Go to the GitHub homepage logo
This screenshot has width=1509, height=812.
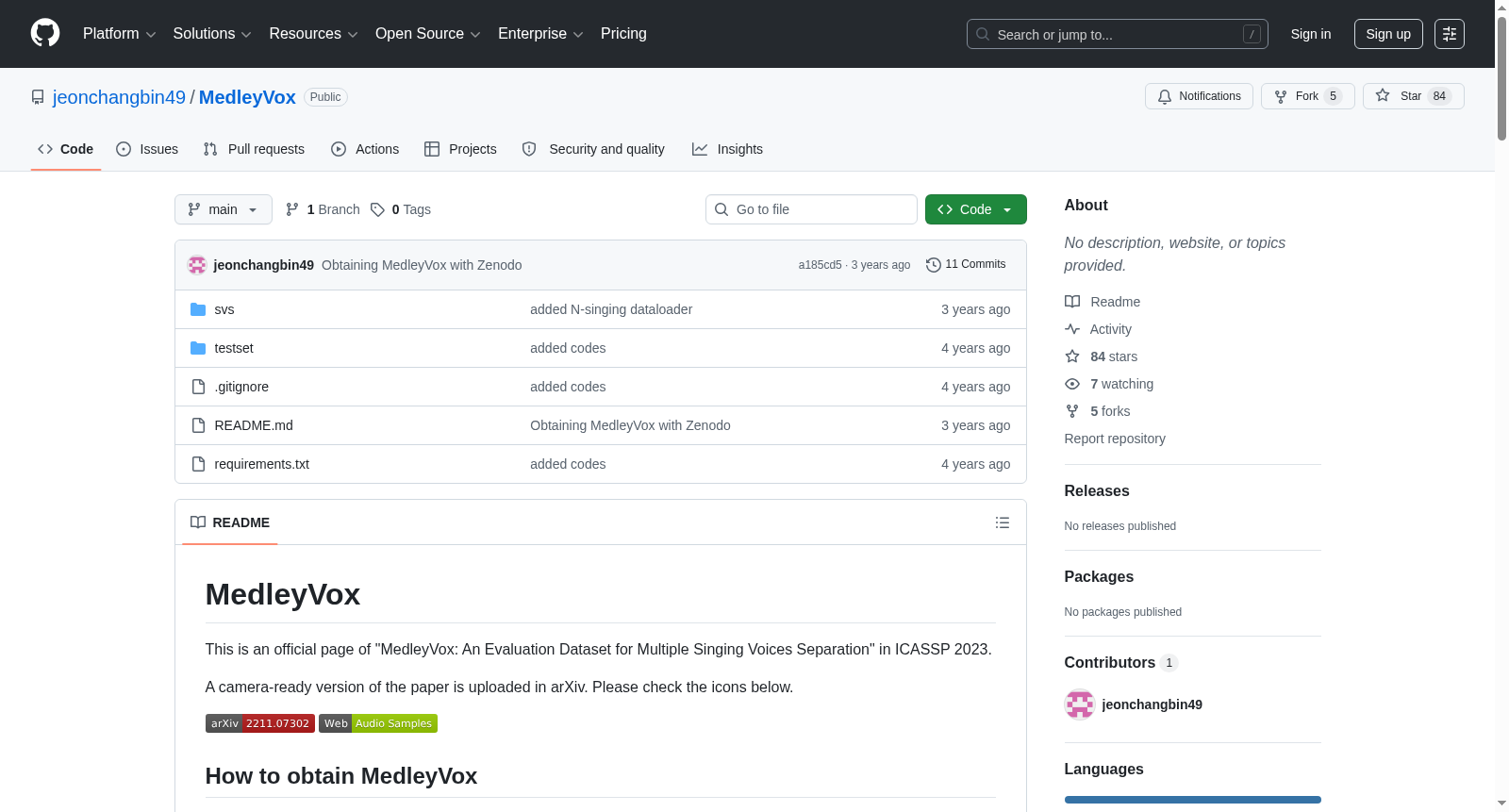(45, 34)
